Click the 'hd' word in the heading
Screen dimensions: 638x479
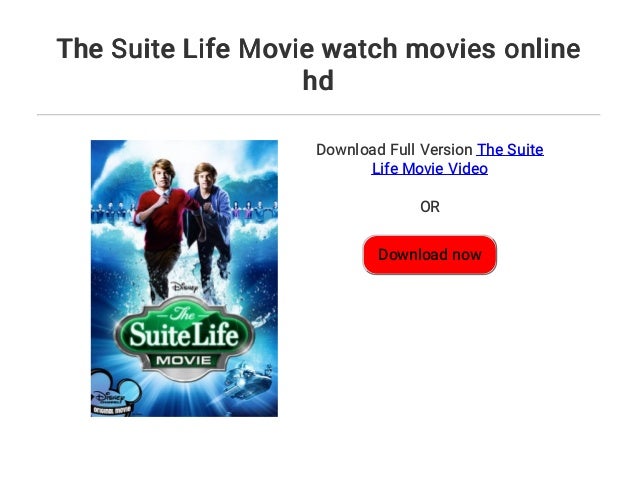pos(318,80)
